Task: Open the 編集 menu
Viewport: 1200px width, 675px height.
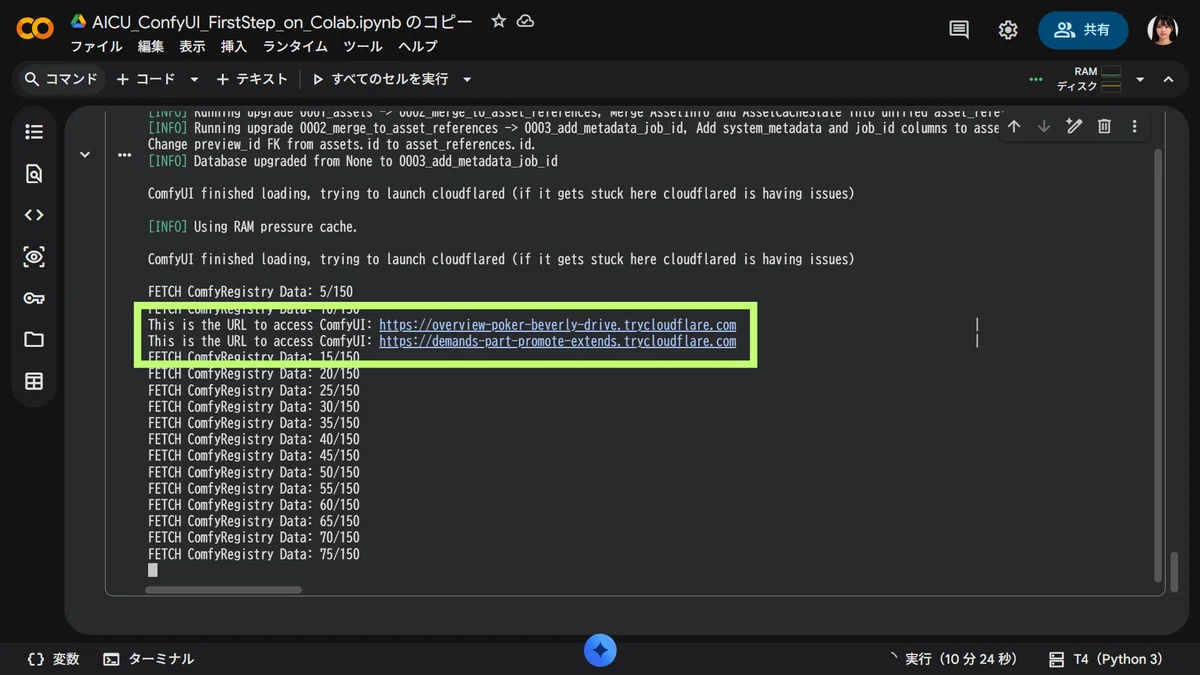Action: point(151,47)
